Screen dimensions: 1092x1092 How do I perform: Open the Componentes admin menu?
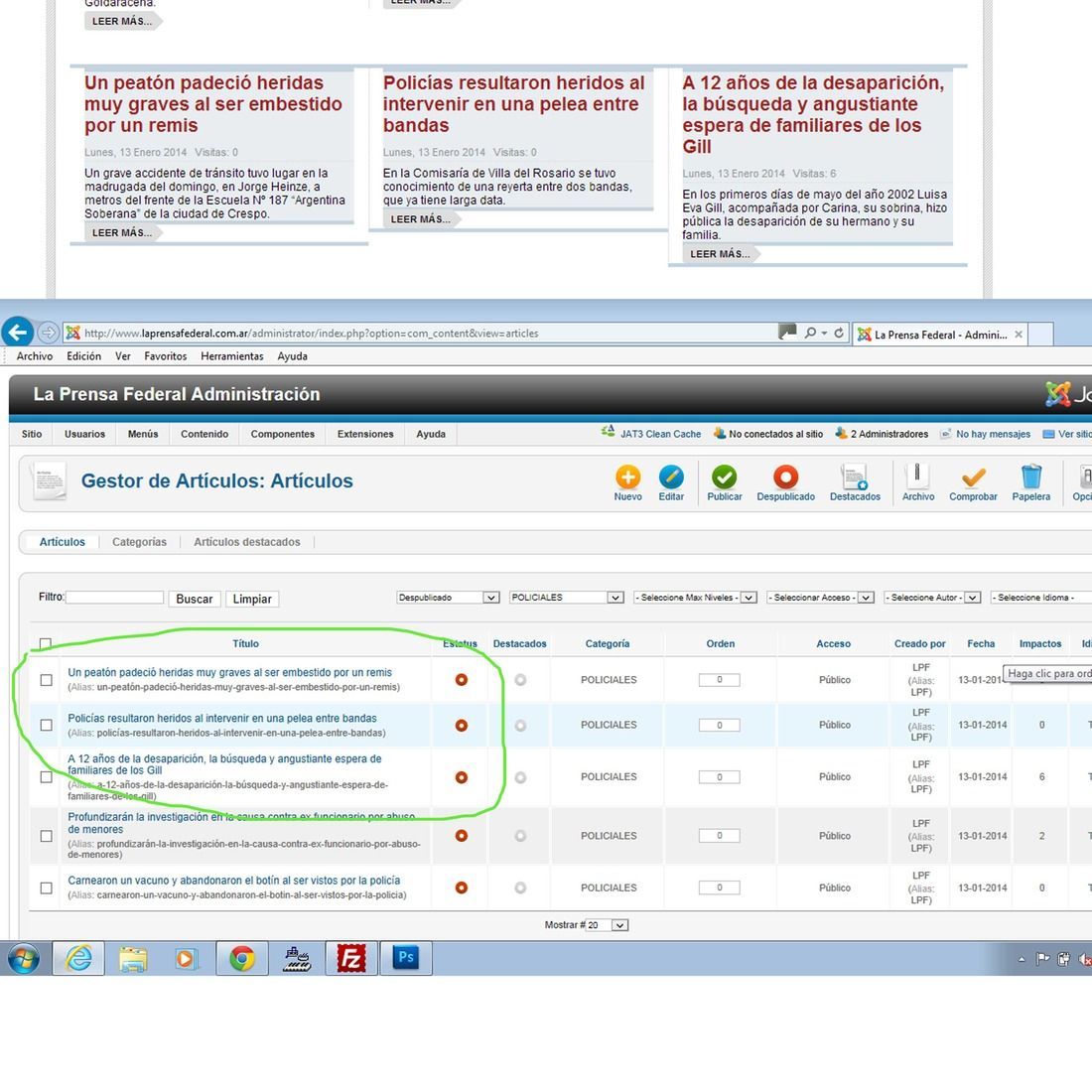[x=282, y=434]
